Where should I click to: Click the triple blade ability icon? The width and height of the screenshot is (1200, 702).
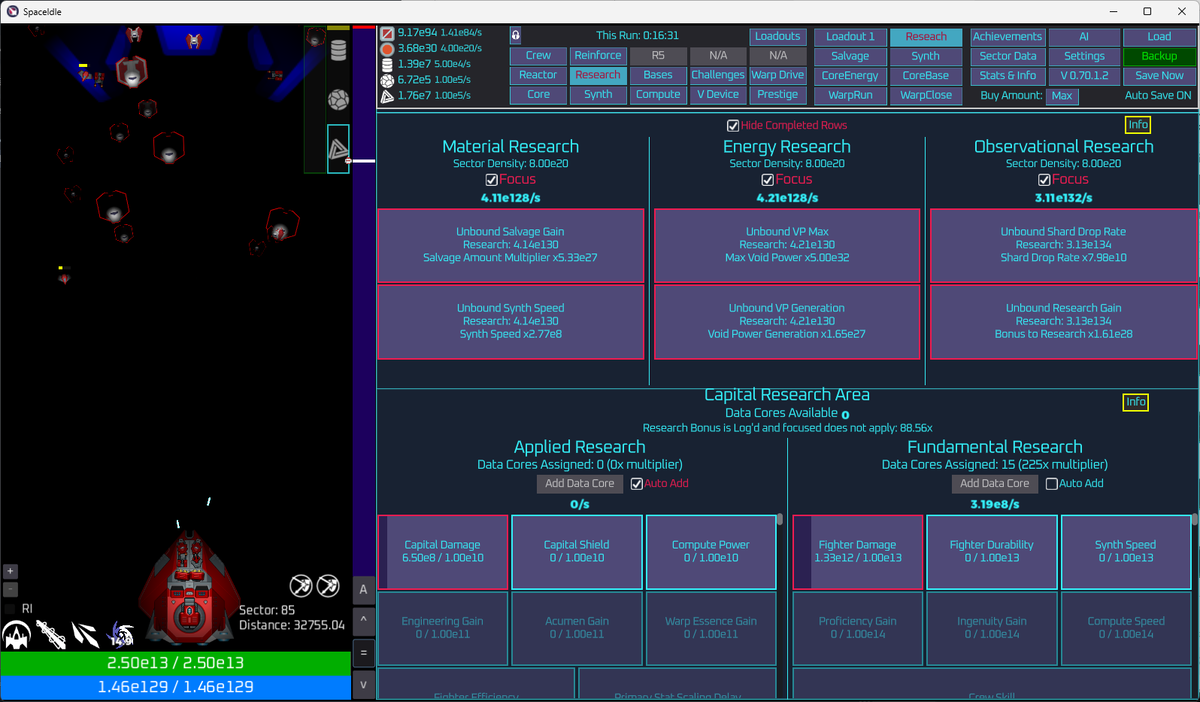[86, 634]
